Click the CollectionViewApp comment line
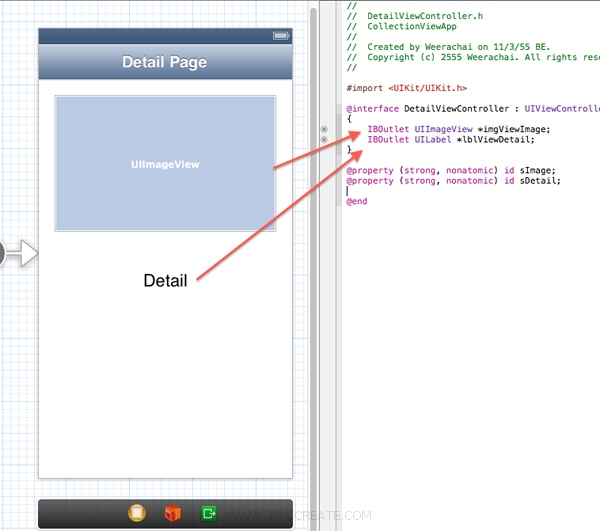 tap(401, 26)
